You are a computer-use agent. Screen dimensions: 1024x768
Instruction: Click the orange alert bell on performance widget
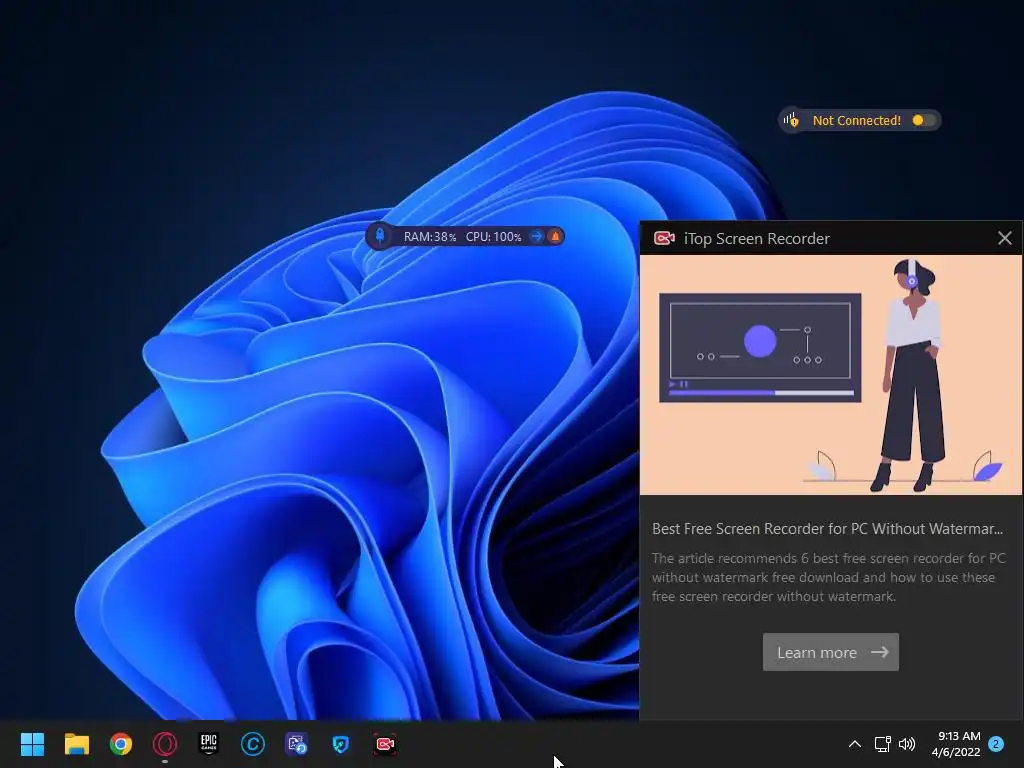(555, 236)
